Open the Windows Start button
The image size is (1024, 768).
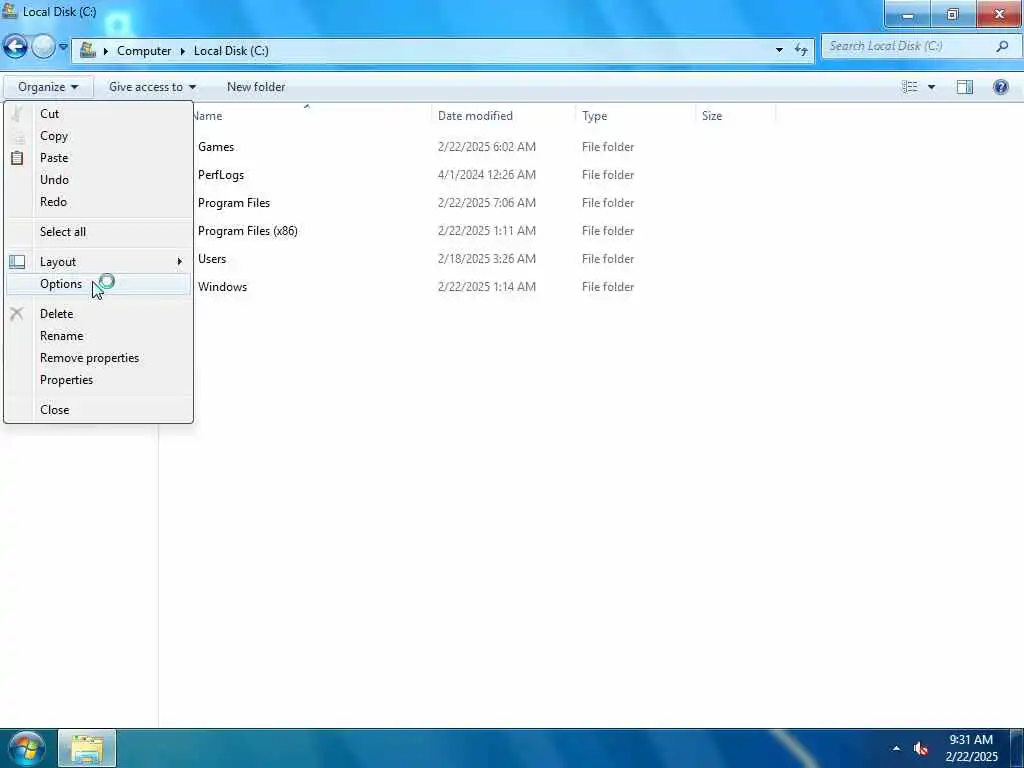coord(26,748)
